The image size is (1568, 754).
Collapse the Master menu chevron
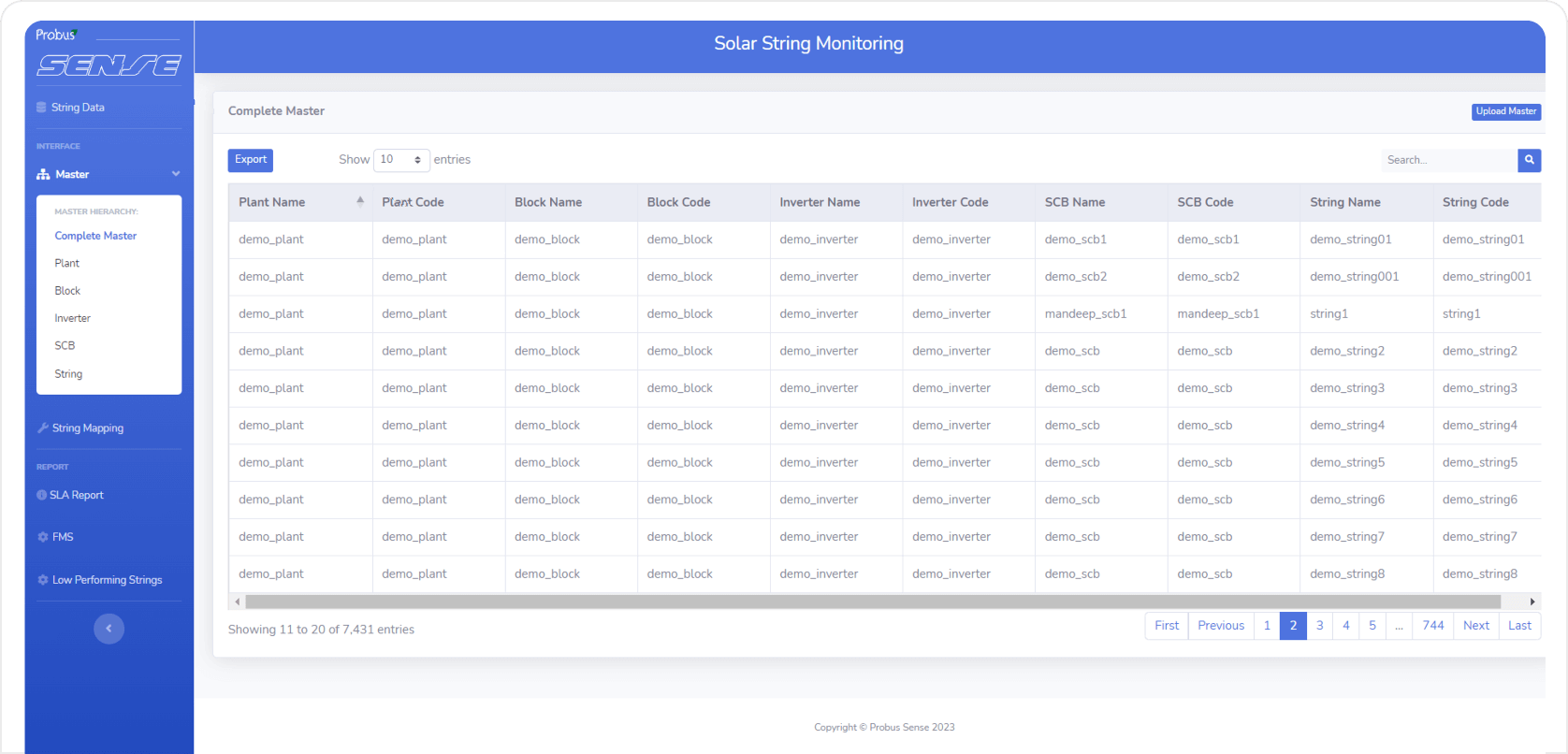coord(176,174)
